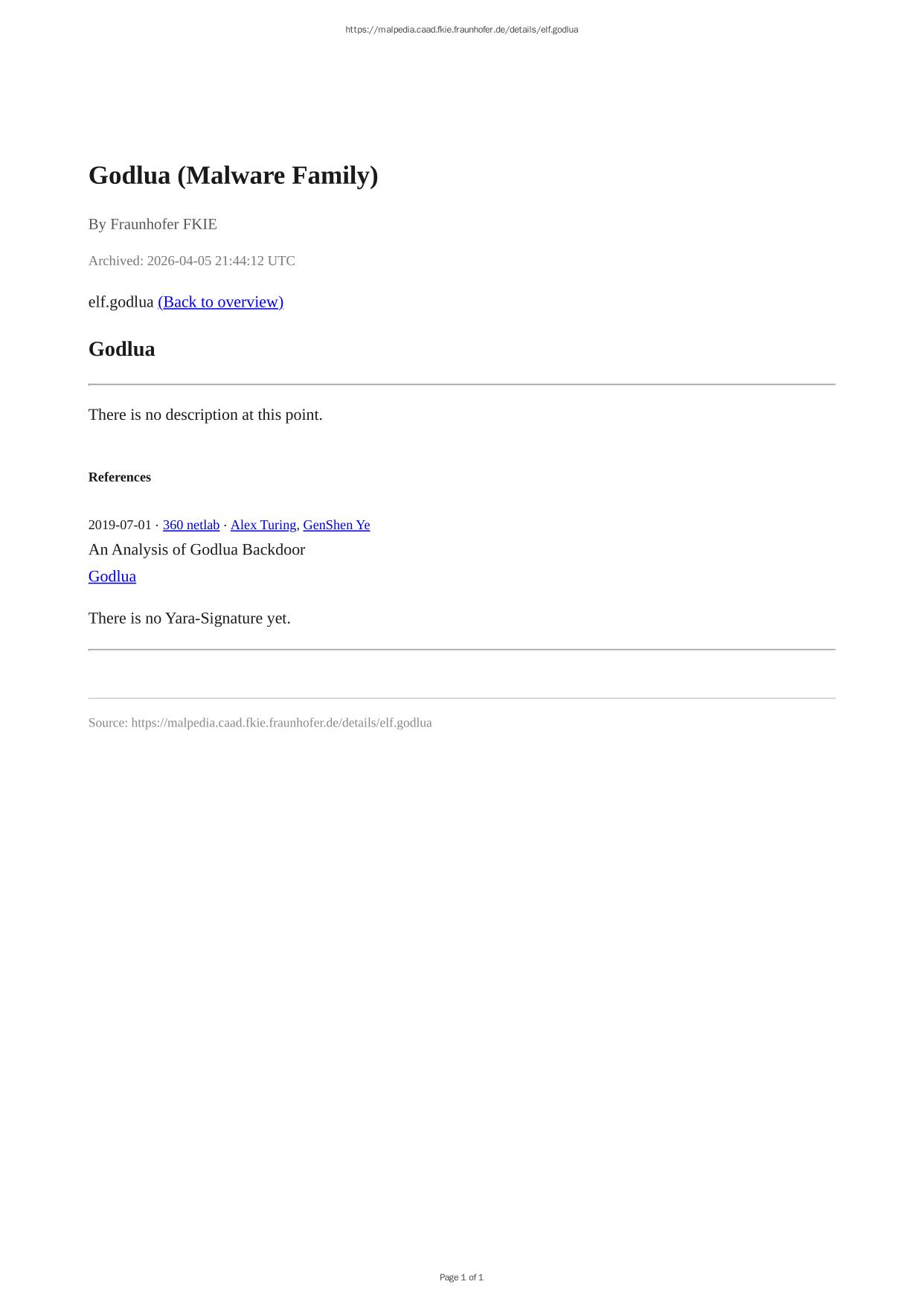Click the bold Godlua section heading
Viewport: 924px width, 1307px height.
(x=122, y=349)
